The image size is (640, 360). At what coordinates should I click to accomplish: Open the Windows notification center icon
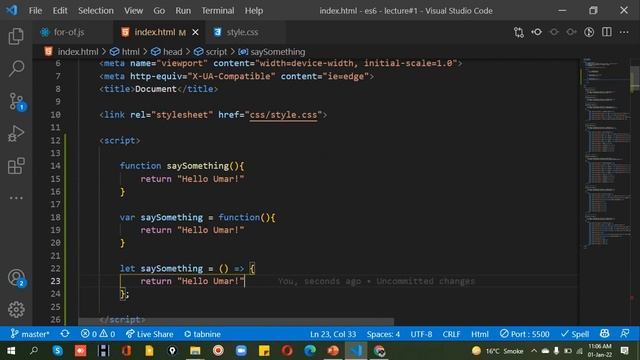624,351
